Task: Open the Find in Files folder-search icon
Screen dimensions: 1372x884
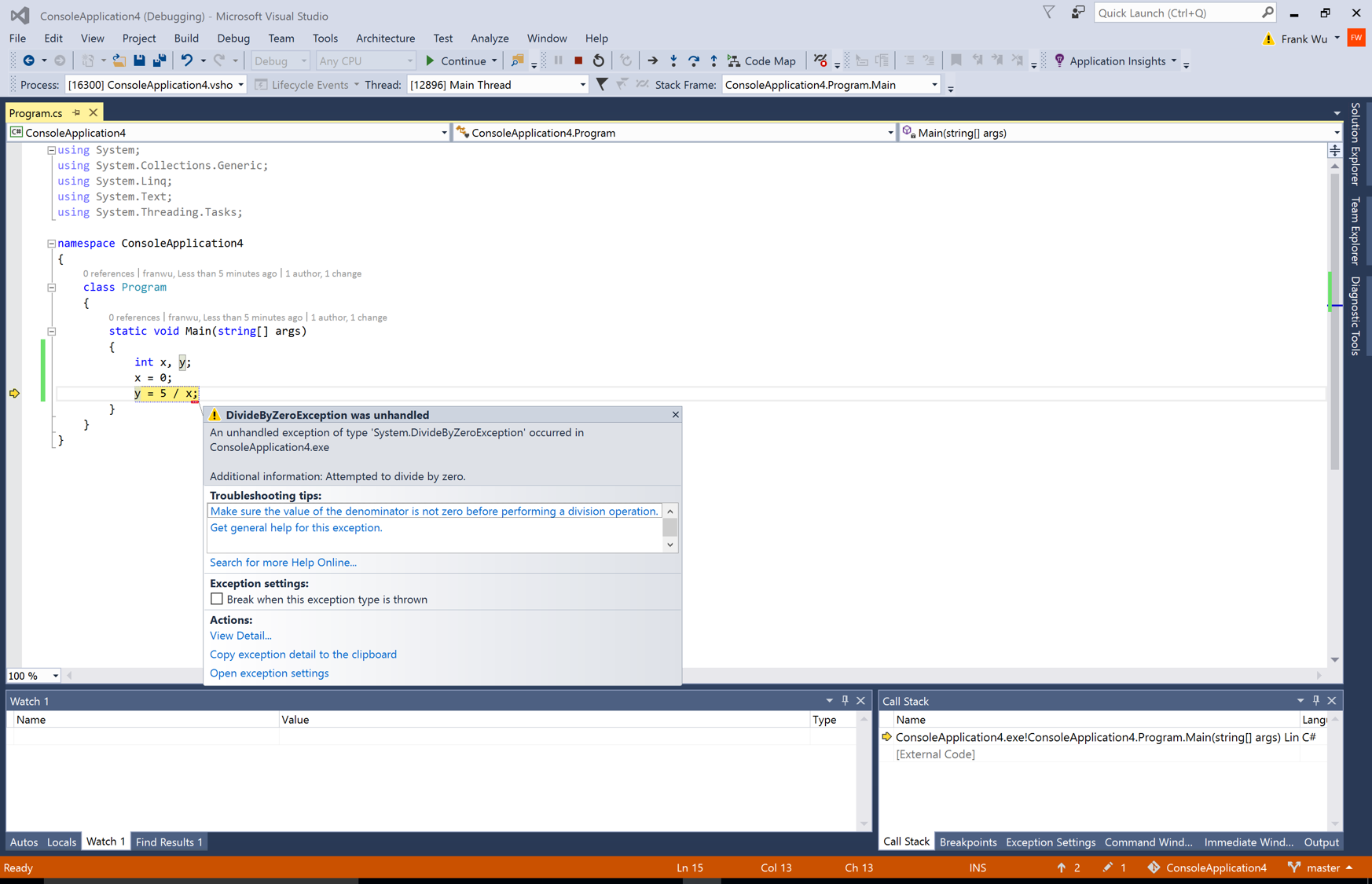Action: point(517,61)
